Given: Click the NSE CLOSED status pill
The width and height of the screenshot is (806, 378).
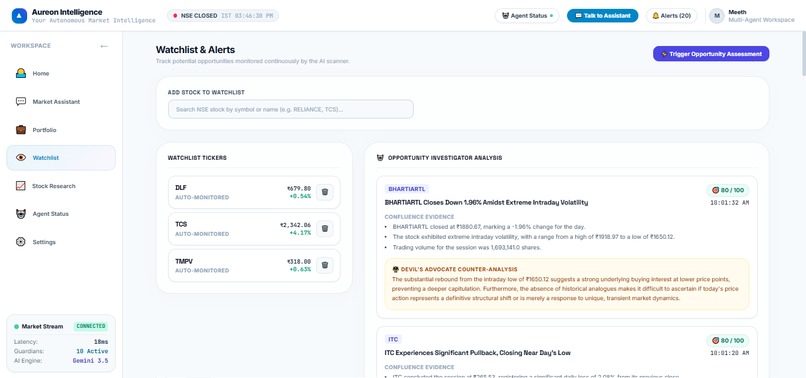Looking at the screenshot, I should 223,16.
